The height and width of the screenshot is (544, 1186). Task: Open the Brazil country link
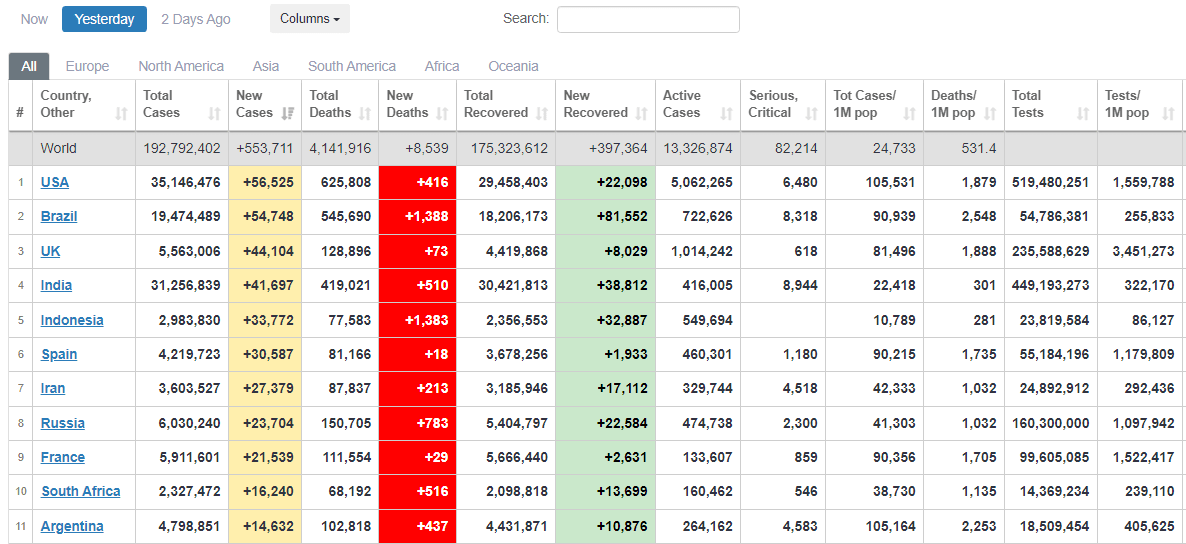[x=59, y=217]
